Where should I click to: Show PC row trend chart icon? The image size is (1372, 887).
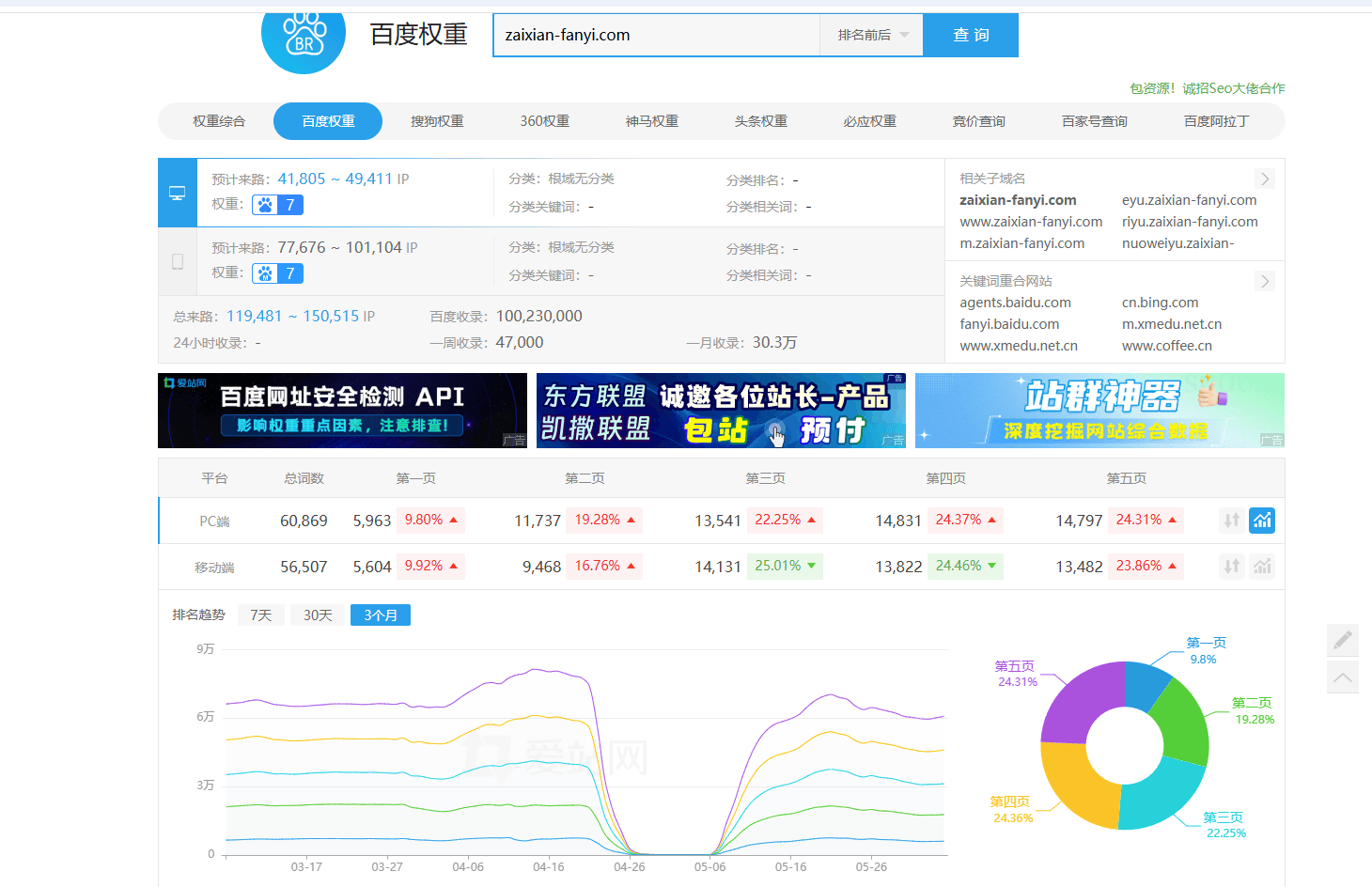(1262, 521)
